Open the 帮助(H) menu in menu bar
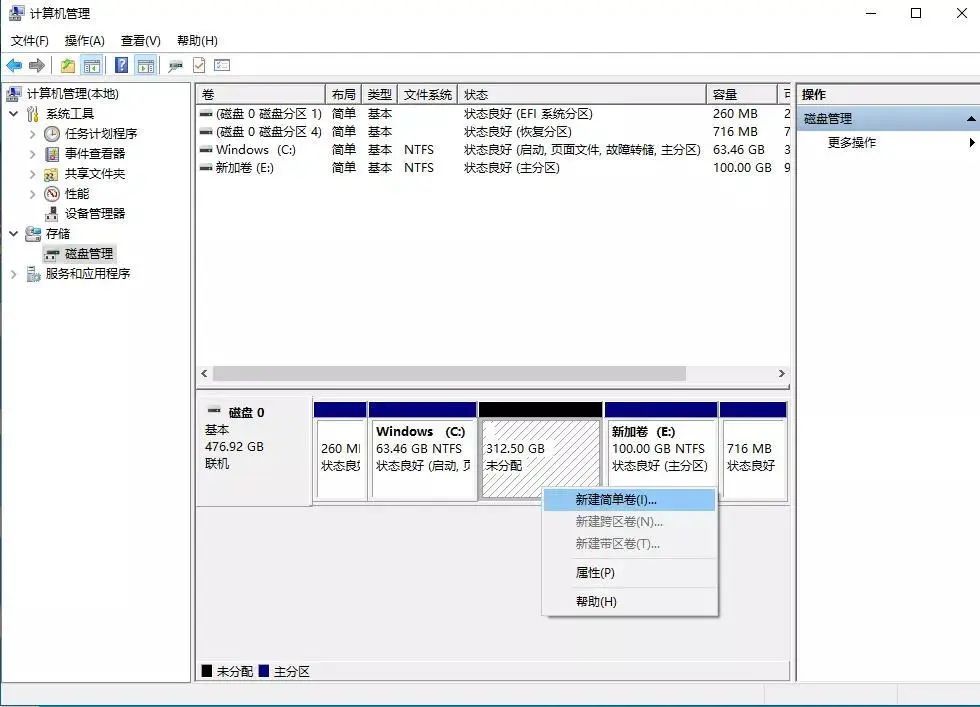The height and width of the screenshot is (707, 980). tap(198, 41)
